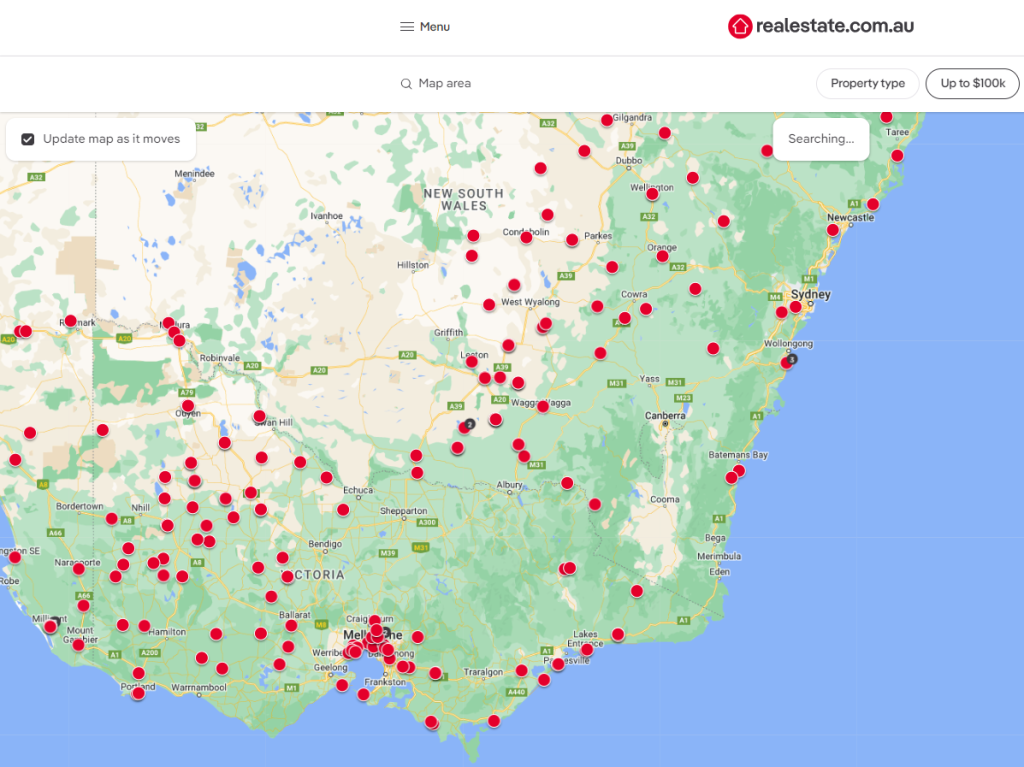
Task: Select the red pin near Traralgon
Action: click(x=521, y=670)
